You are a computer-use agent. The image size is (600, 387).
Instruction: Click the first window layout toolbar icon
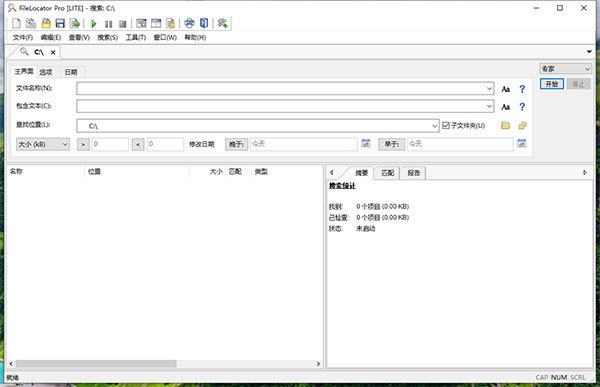[141, 23]
